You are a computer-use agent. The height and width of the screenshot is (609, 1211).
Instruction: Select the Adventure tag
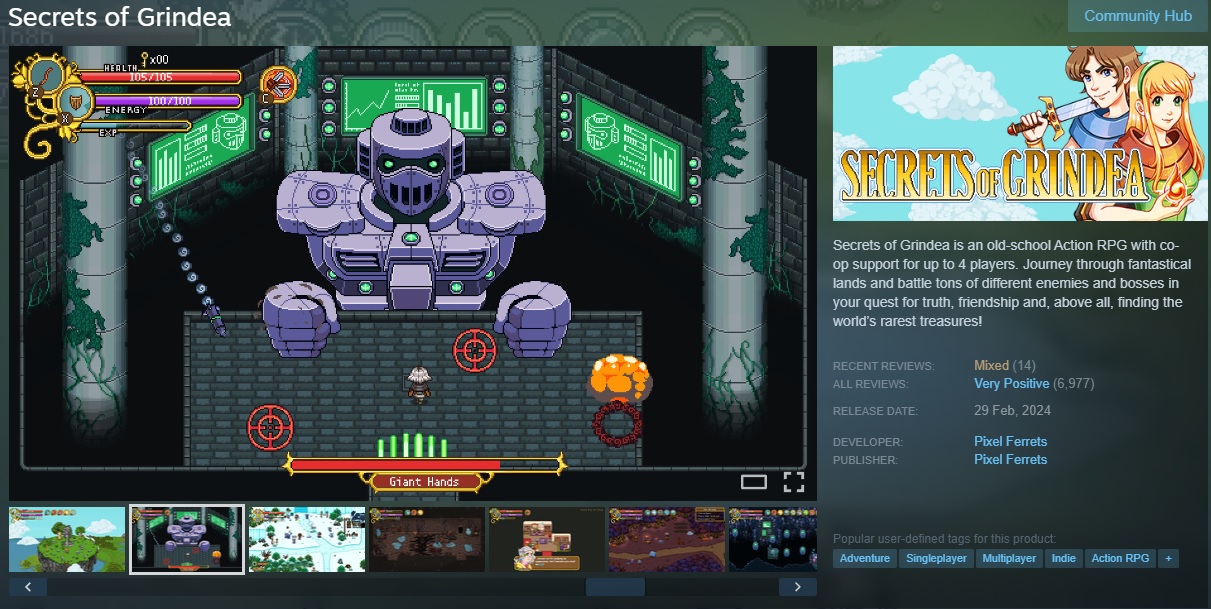pyautogui.click(x=865, y=558)
